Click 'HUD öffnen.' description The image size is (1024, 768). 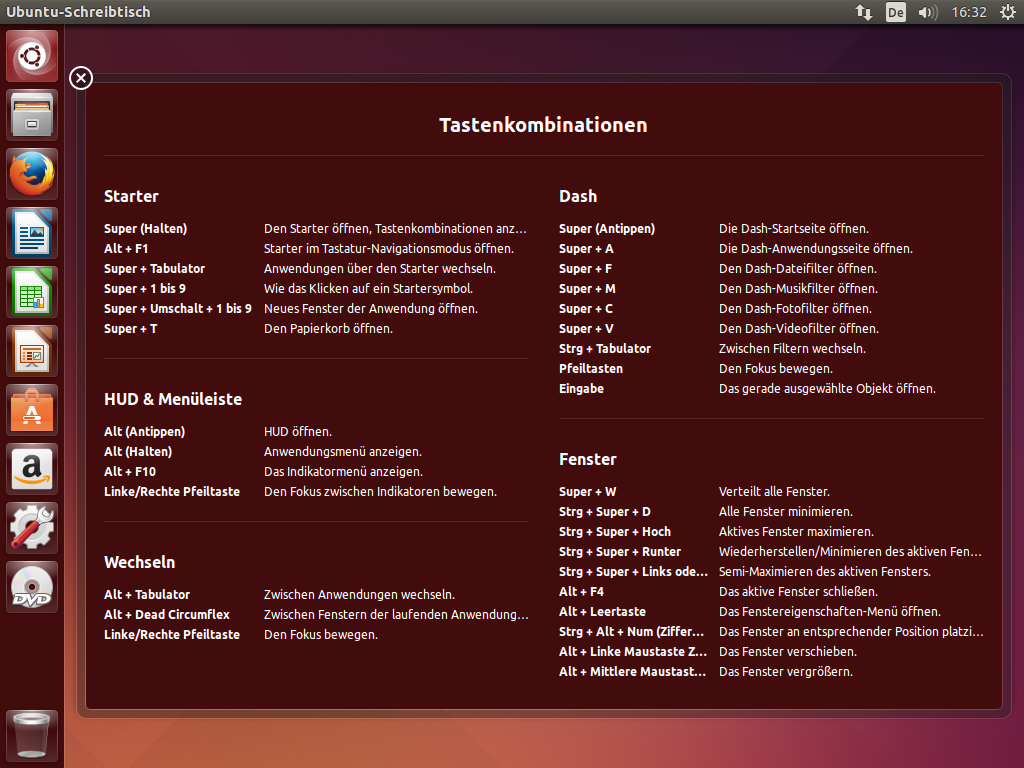(x=298, y=432)
